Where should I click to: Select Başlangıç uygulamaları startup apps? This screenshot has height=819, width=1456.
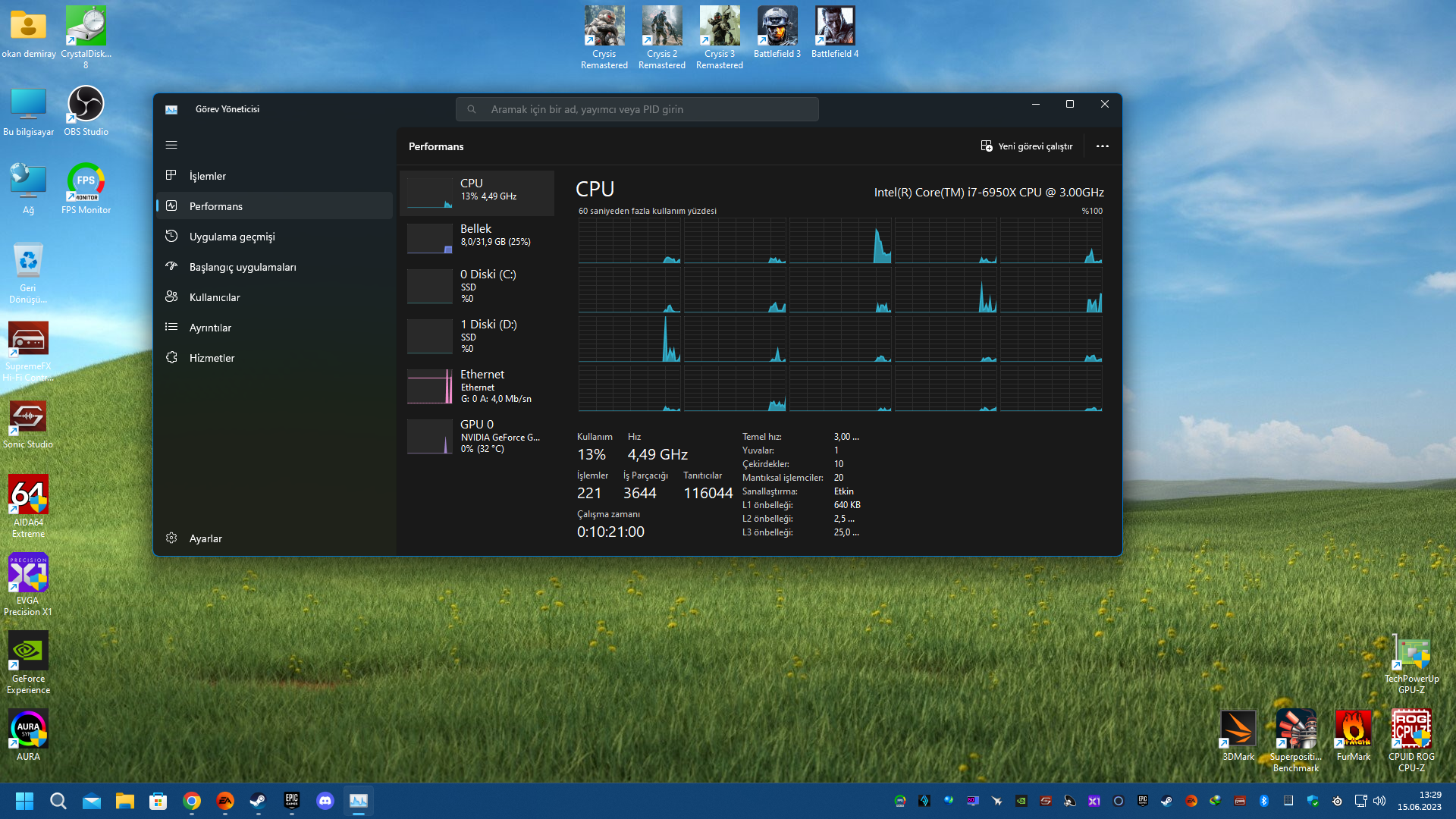tap(242, 267)
